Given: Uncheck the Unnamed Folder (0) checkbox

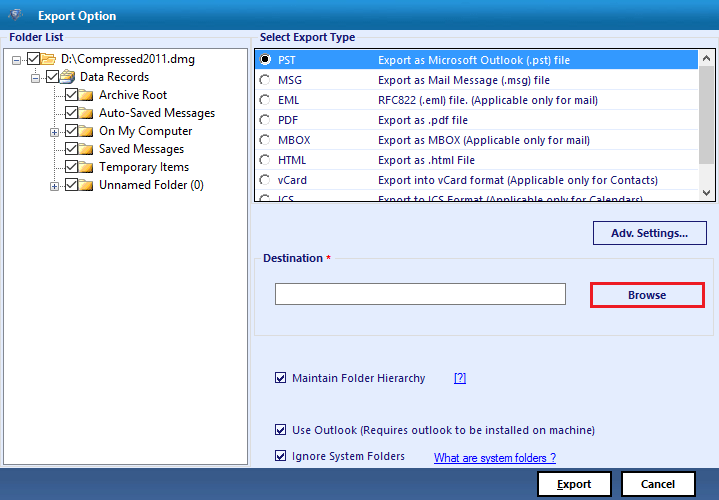Looking at the screenshot, I should click(71, 185).
